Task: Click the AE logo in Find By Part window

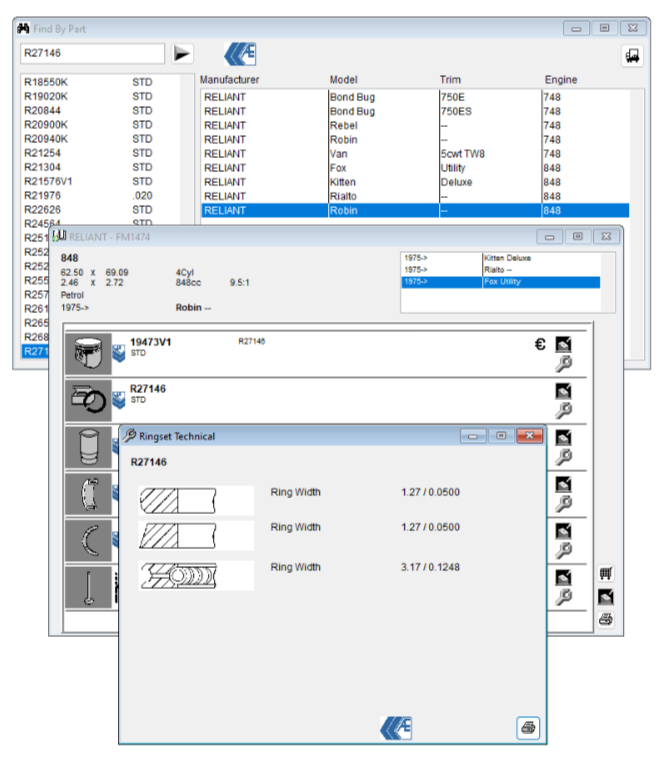Action: tap(240, 54)
